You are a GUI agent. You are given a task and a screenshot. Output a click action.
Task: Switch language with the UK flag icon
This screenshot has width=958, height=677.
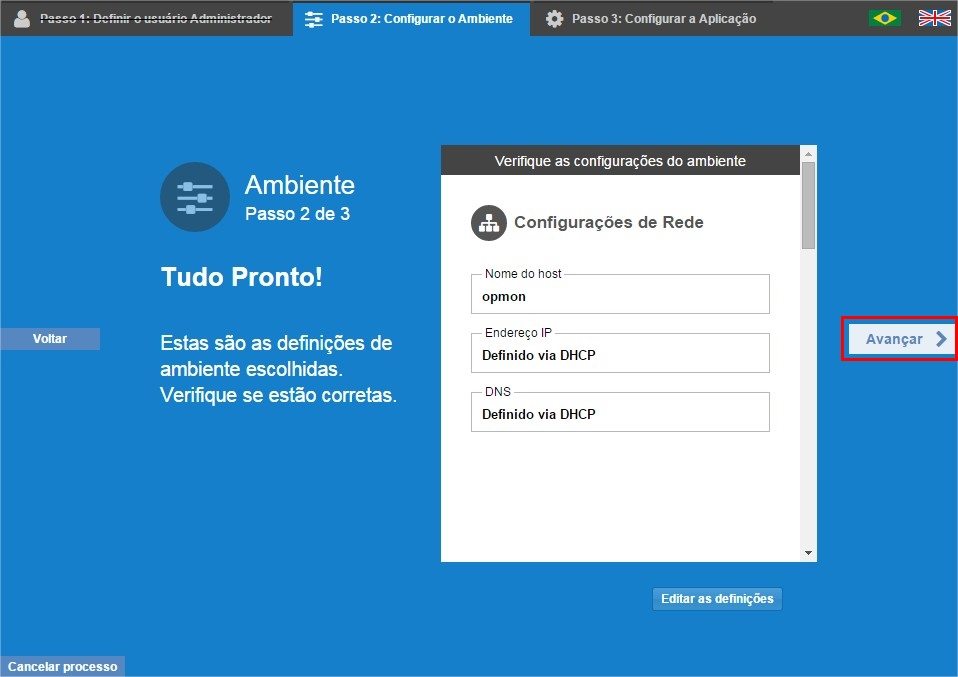click(935, 18)
